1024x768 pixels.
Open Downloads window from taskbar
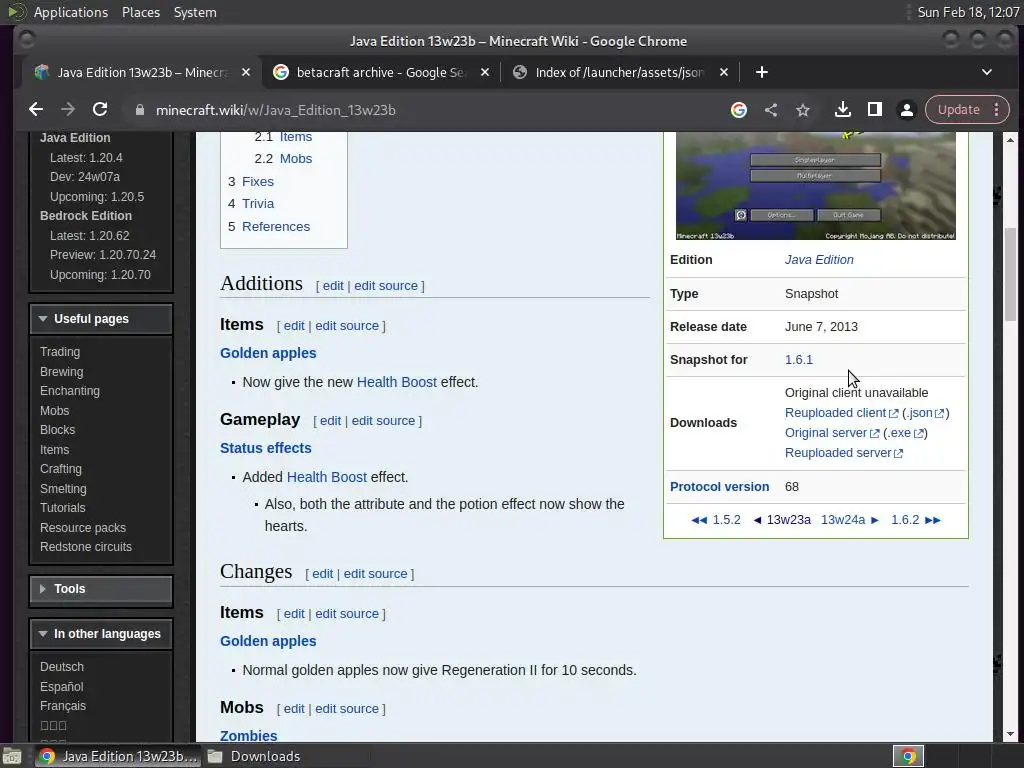point(255,756)
